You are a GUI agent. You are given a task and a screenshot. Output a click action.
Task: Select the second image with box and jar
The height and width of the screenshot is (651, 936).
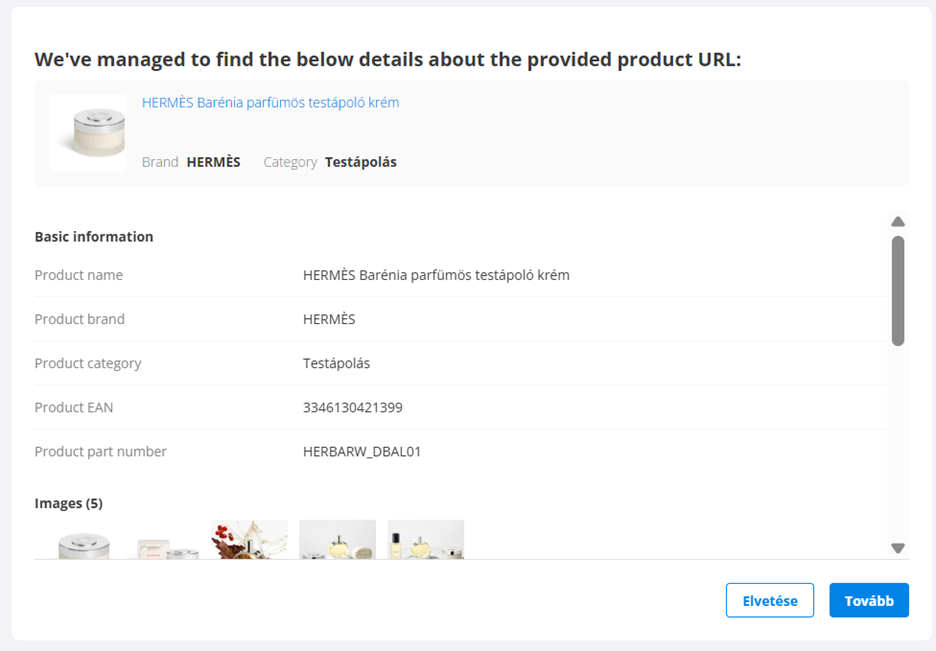pos(168,542)
